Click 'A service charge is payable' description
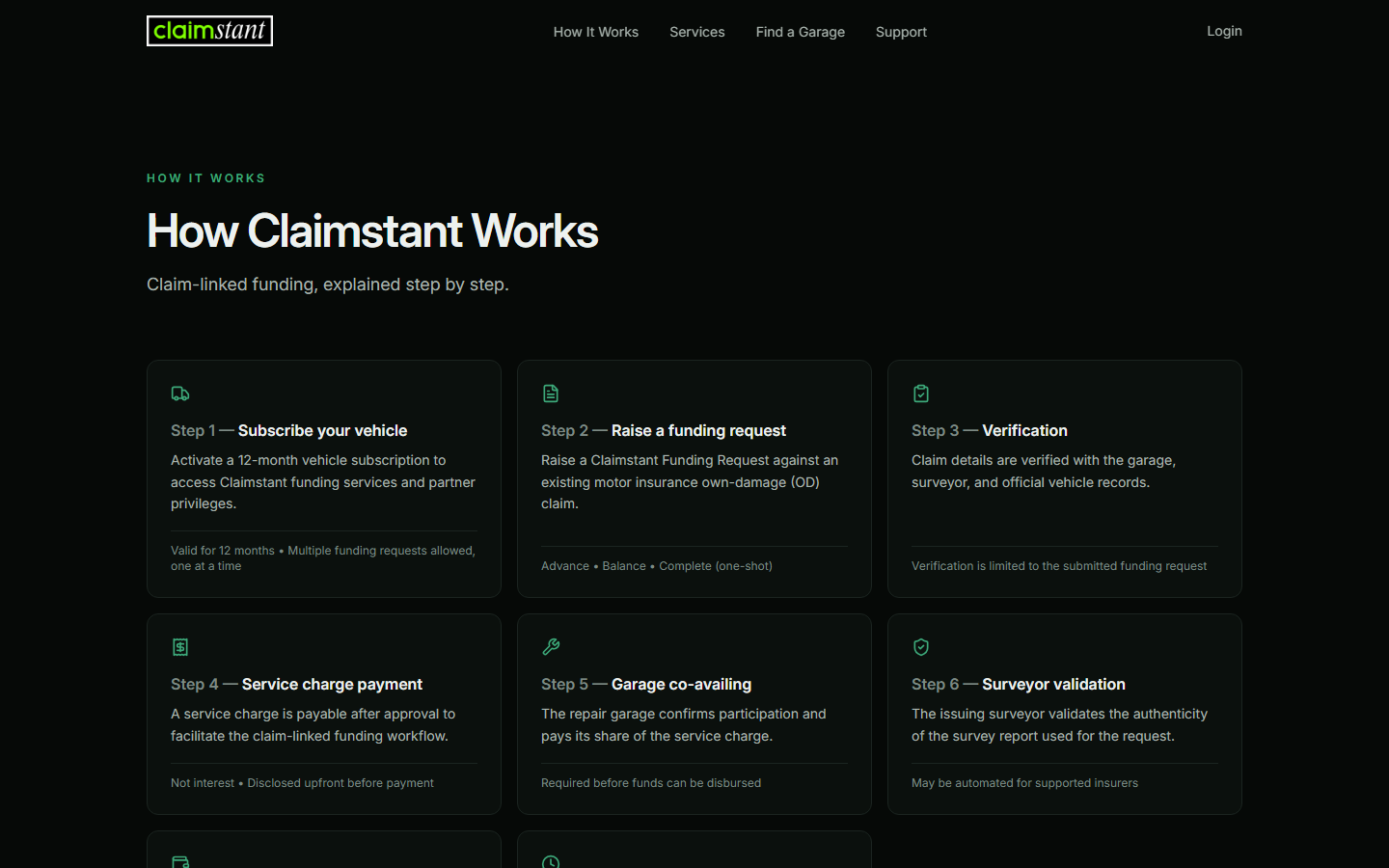The height and width of the screenshot is (868, 1389). (x=313, y=725)
